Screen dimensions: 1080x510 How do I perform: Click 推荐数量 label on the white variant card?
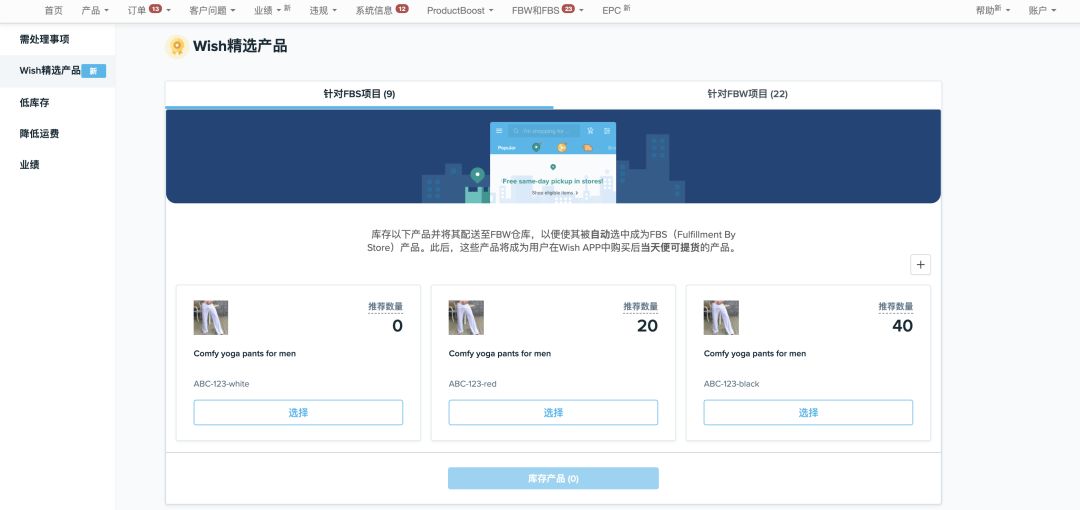pos(386,307)
